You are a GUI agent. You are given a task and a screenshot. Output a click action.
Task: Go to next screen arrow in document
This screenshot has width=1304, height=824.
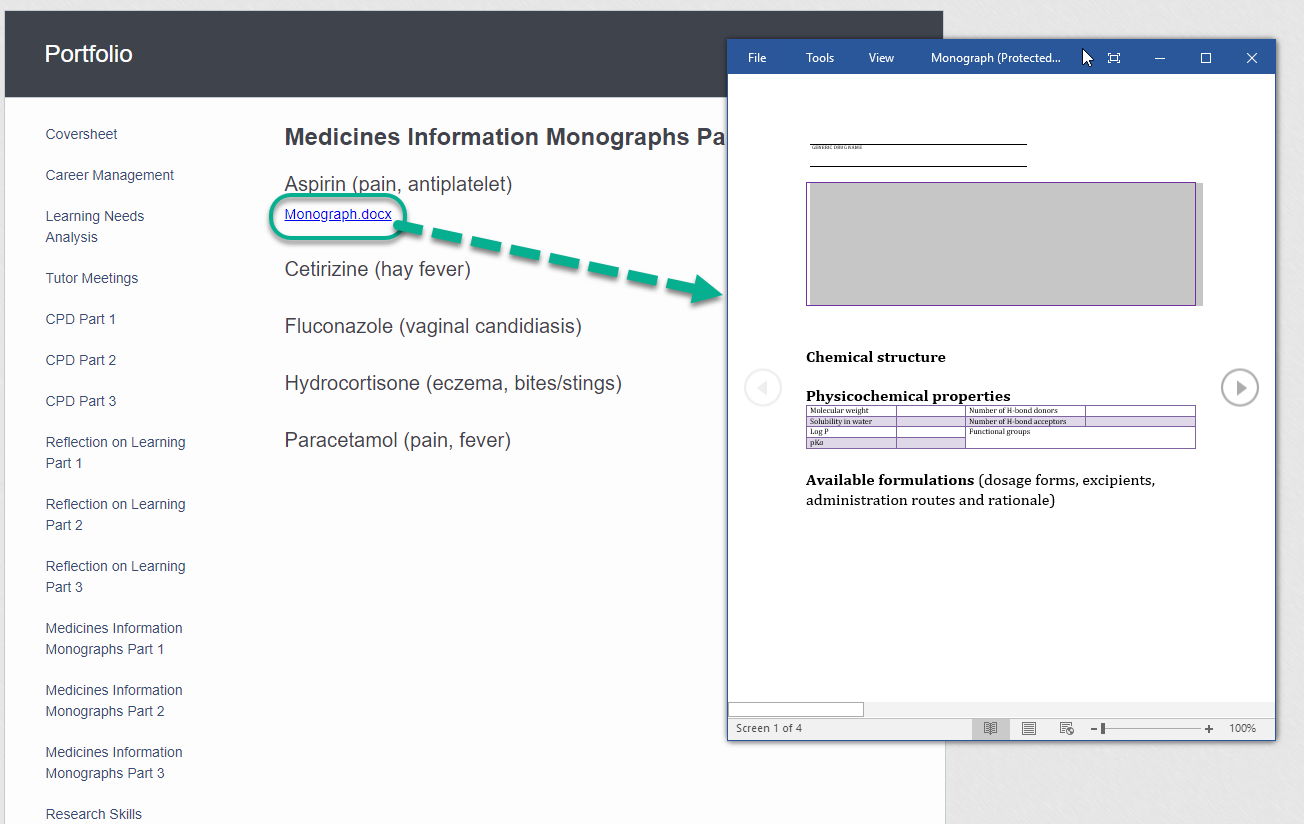click(1240, 387)
